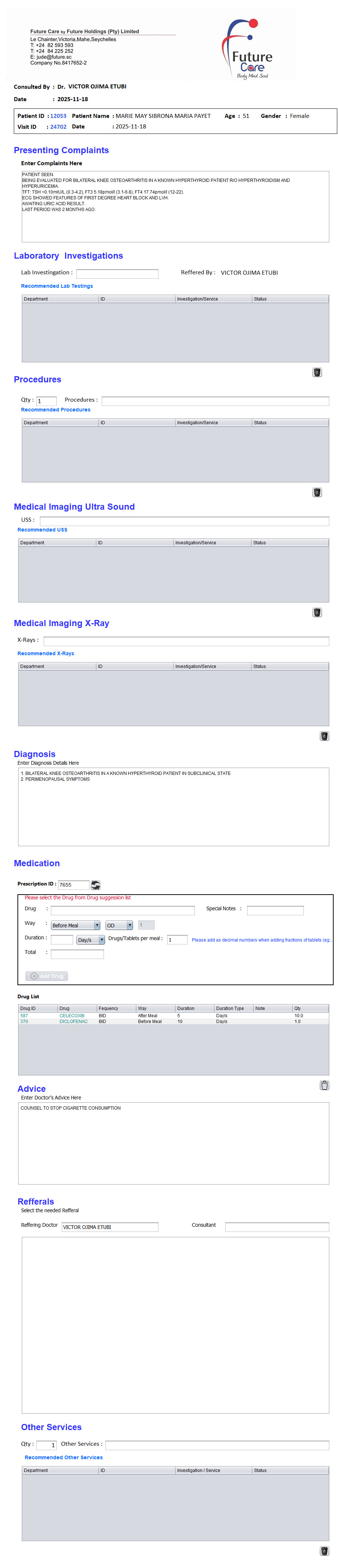Viewport: 338px width, 1568px height.
Task: Select CELECOXIB row in Drug List
Action: click(x=72, y=1015)
